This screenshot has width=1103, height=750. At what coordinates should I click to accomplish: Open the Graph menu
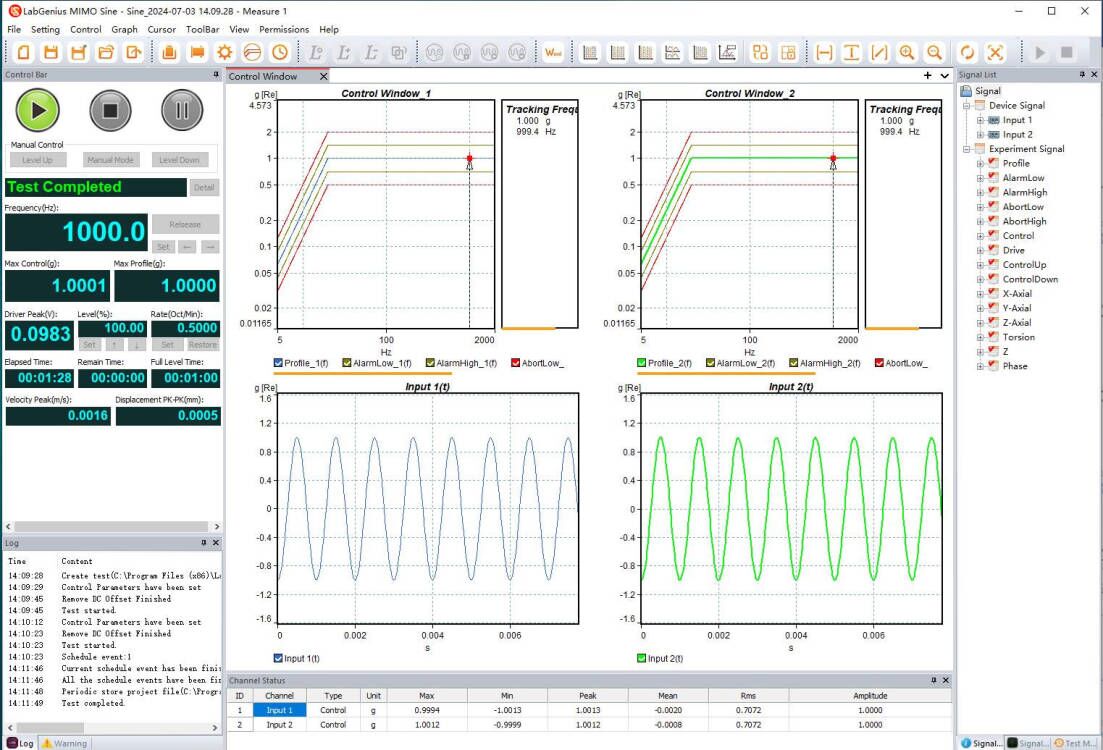(125, 30)
